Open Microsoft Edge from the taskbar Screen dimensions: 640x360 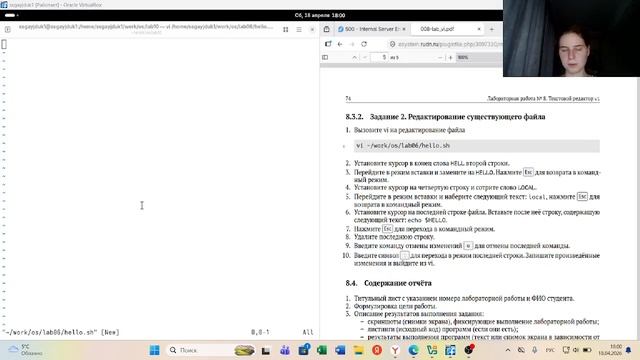(x=413, y=350)
